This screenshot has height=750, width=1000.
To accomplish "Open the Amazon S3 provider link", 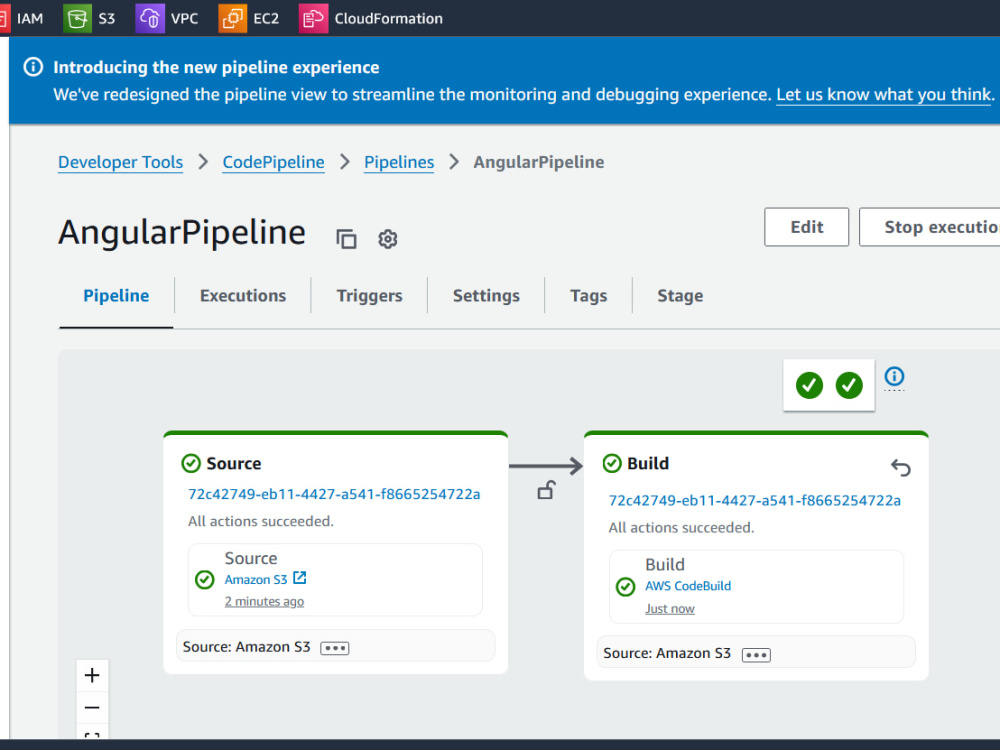I will coord(256,580).
